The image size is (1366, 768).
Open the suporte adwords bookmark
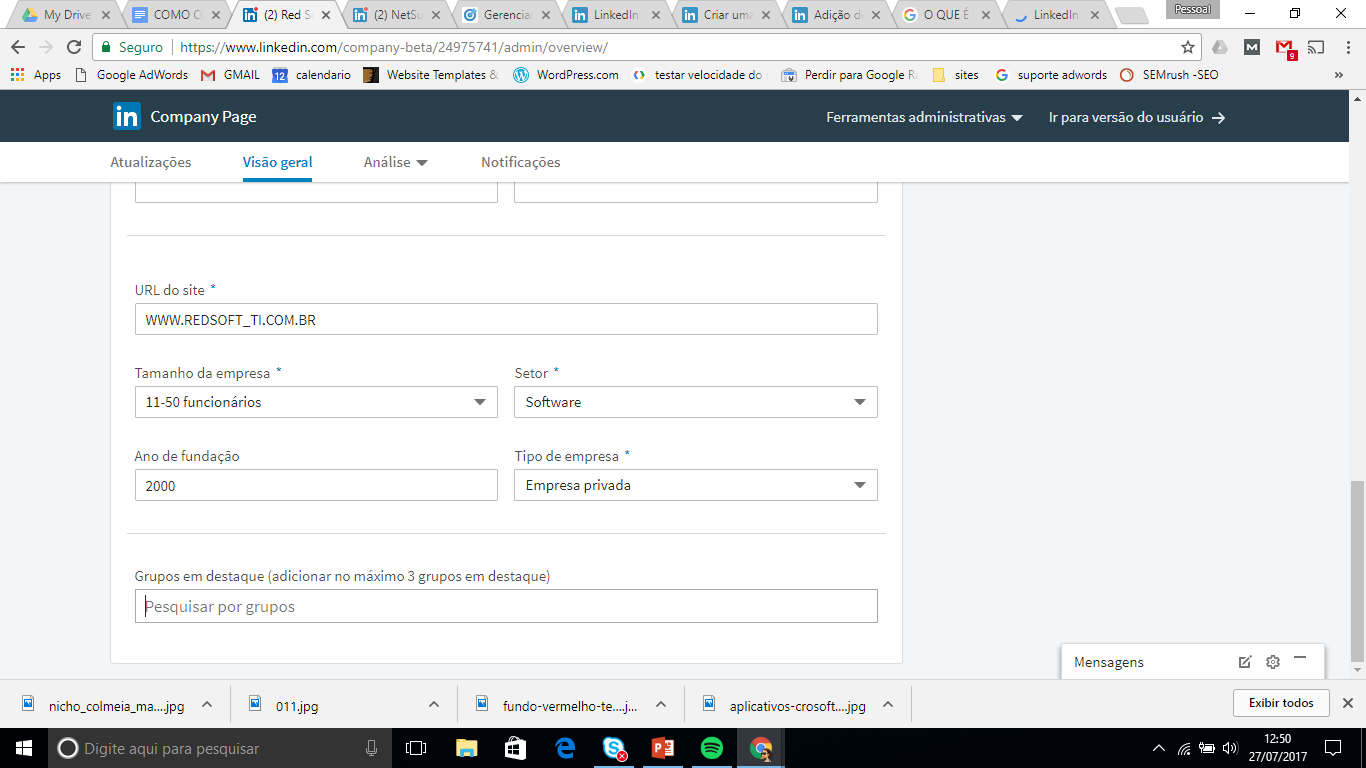click(1052, 75)
